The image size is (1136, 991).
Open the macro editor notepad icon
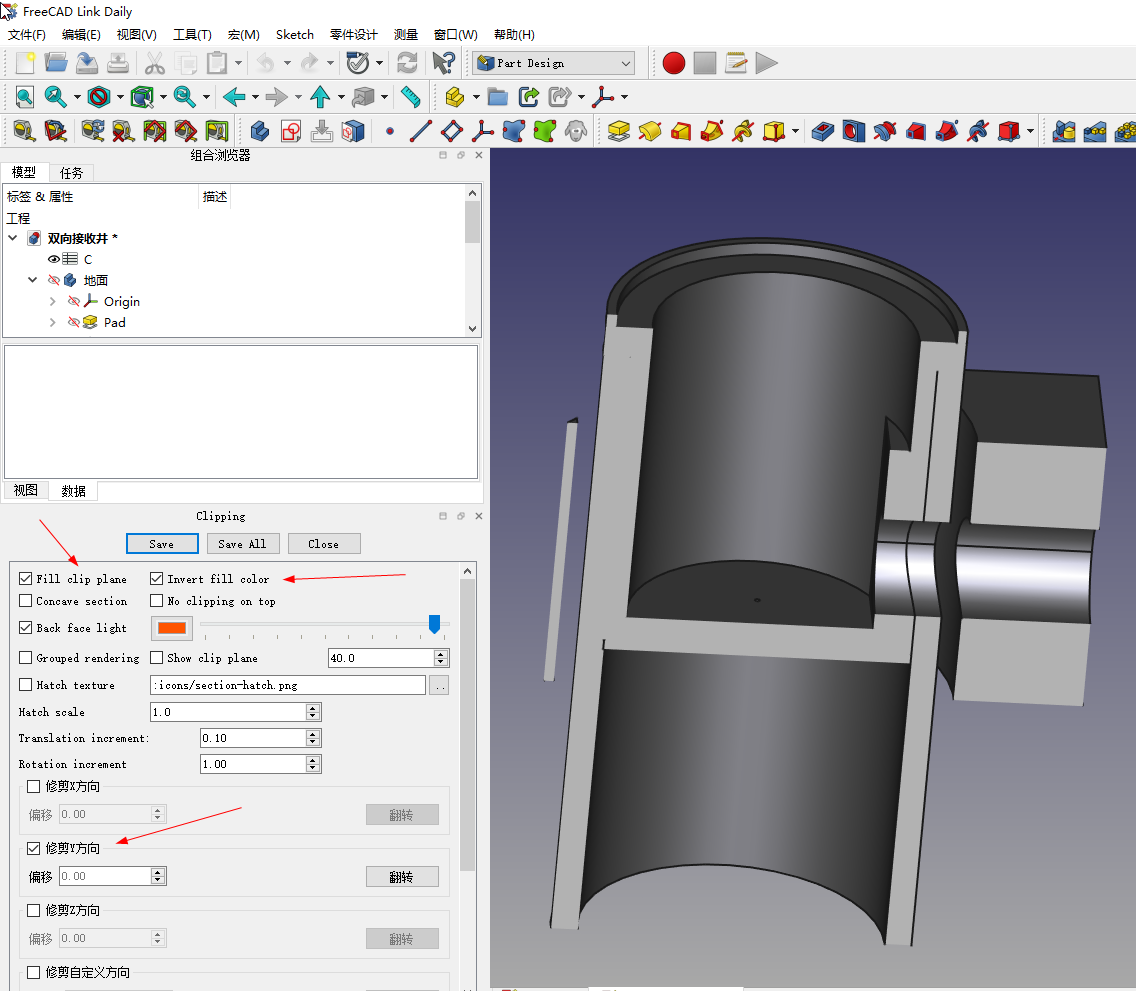[x=736, y=63]
